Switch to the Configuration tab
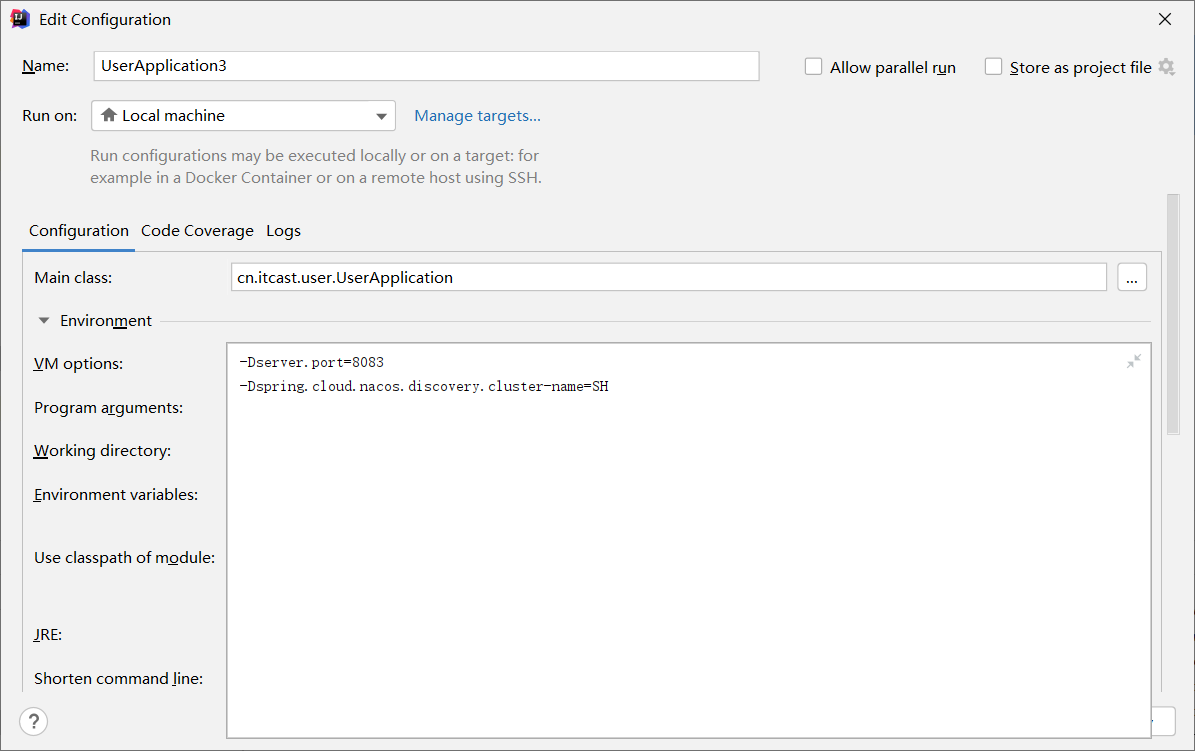Image resolution: width=1195 pixels, height=751 pixels. click(78, 231)
